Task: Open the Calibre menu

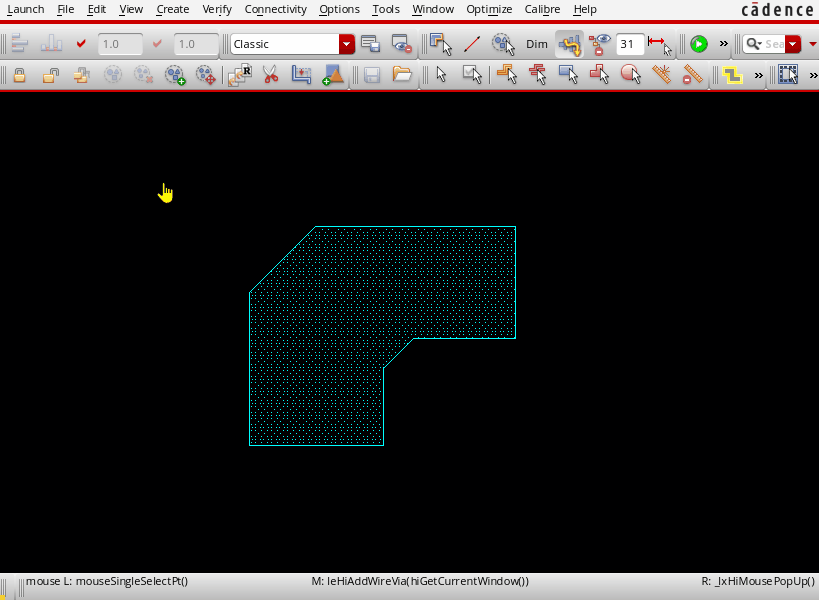Action: (542, 9)
